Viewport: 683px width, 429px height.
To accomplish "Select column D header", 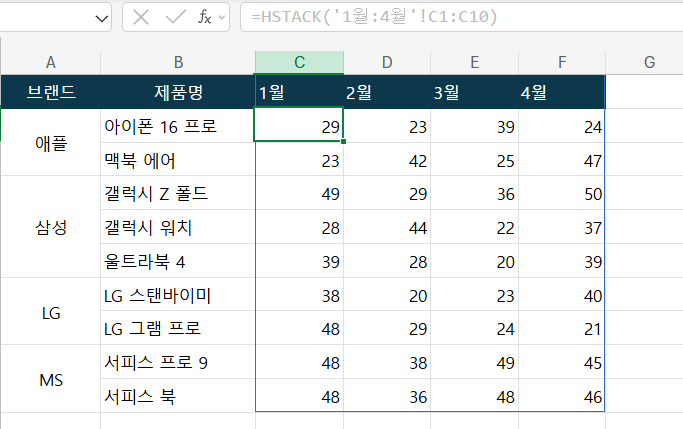I will [387, 62].
